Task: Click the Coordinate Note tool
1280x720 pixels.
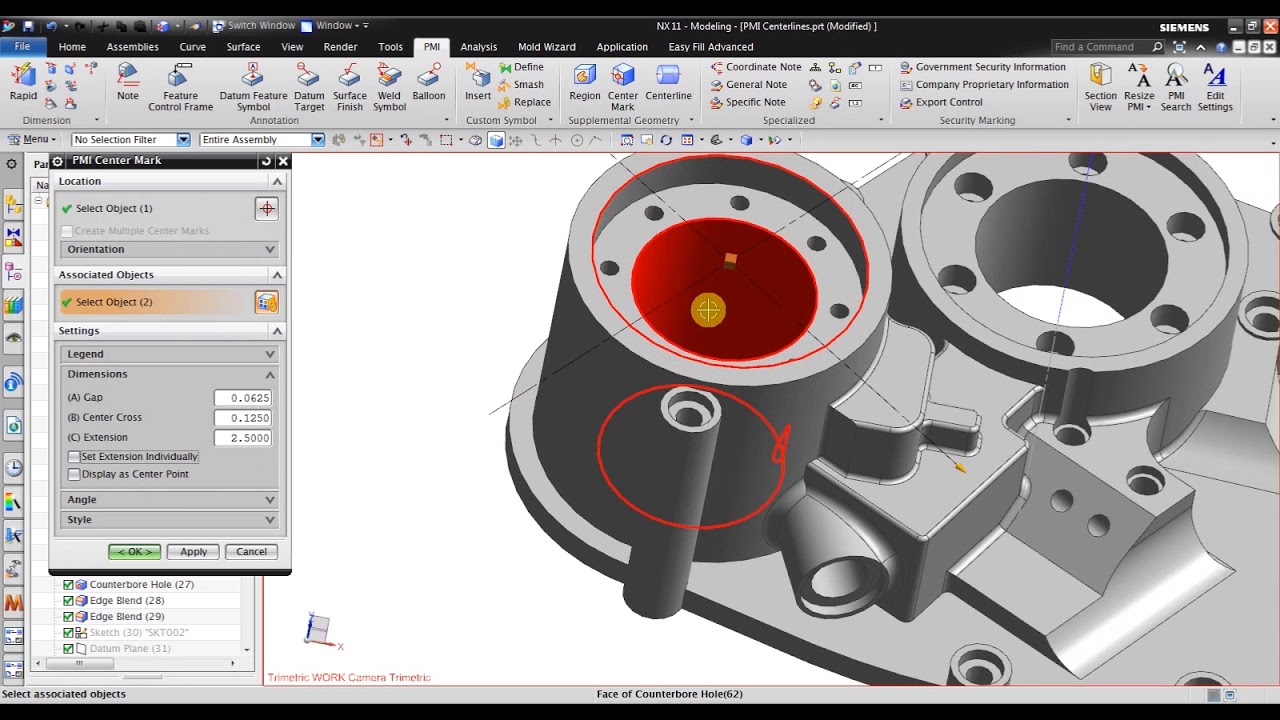Action: tap(756, 67)
